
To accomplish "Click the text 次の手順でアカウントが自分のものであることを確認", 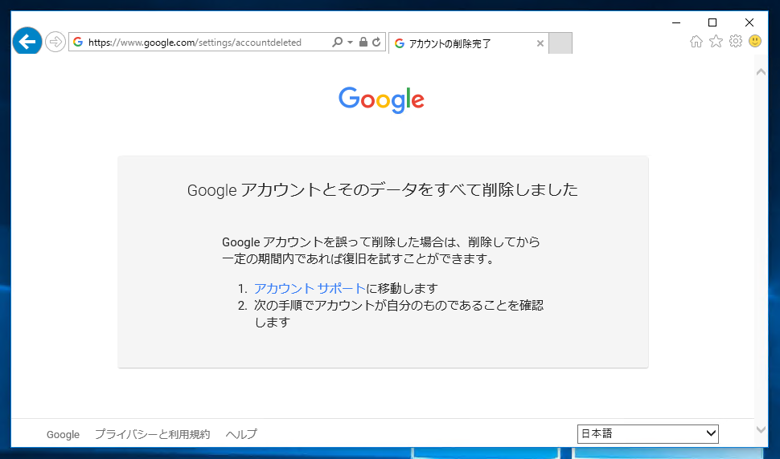I will 399,305.
